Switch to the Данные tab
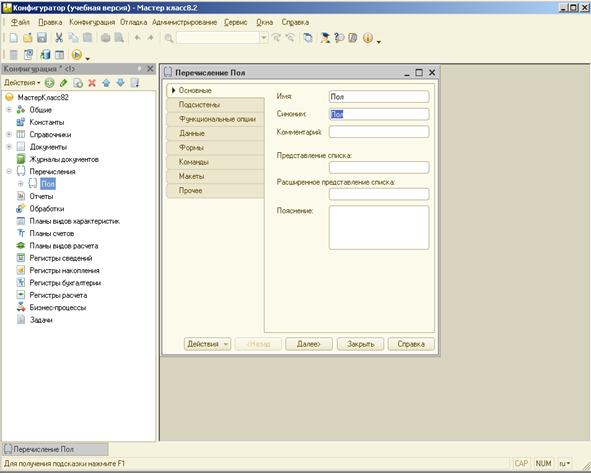The width and height of the screenshot is (591, 474). pos(215,133)
